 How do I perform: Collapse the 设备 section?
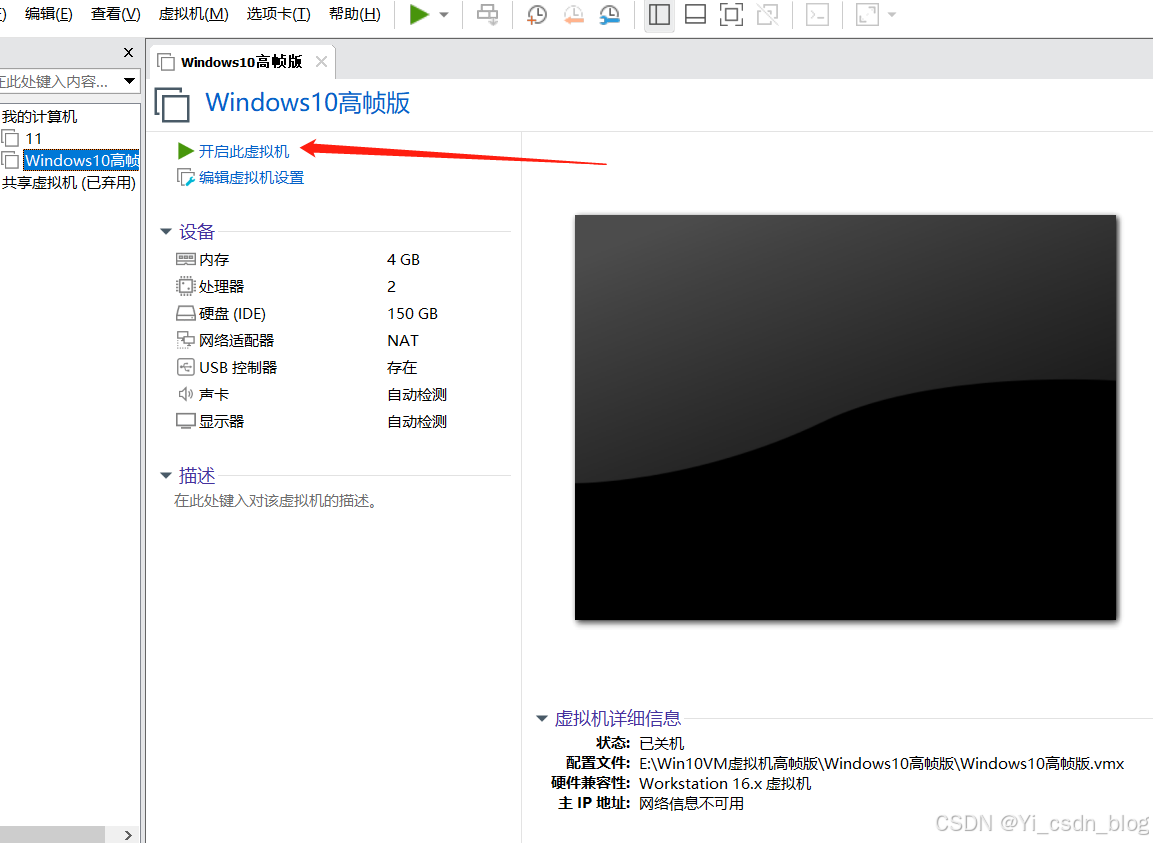pyautogui.click(x=166, y=232)
